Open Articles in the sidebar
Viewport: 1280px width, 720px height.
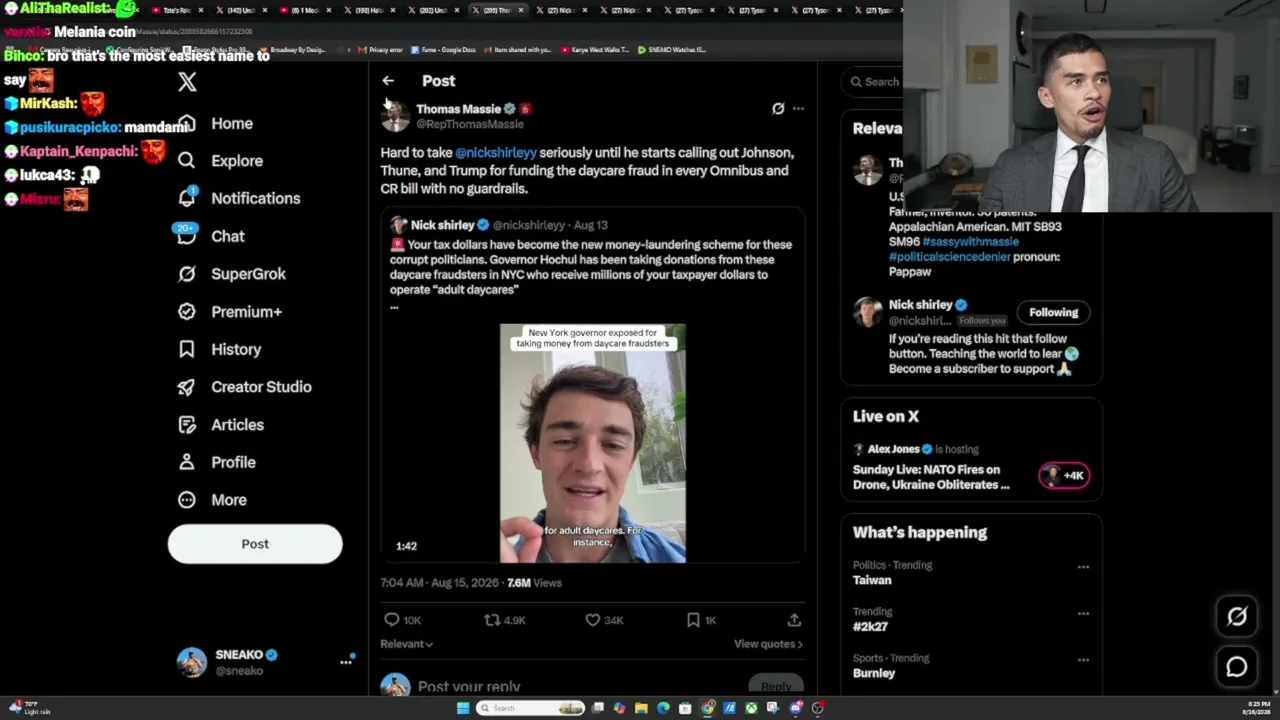point(237,425)
